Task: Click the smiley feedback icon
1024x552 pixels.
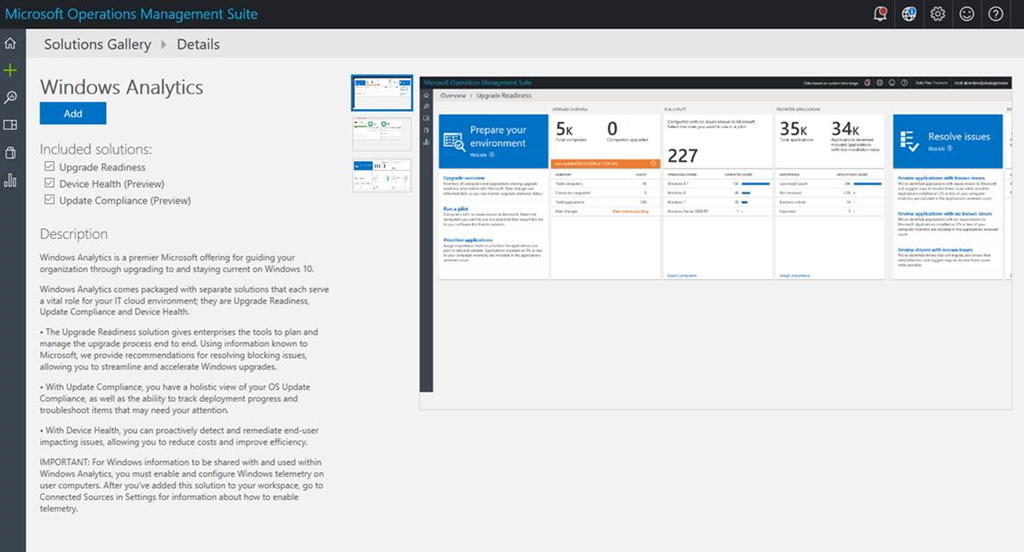Action: point(967,14)
